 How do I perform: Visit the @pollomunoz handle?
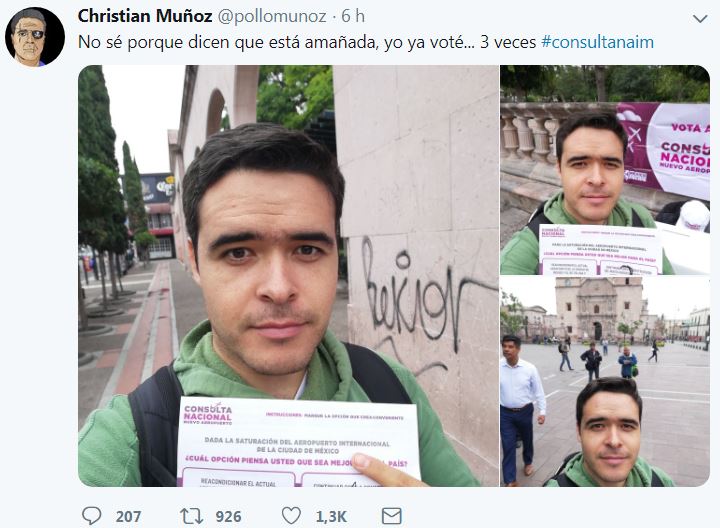pyautogui.click(x=272, y=17)
